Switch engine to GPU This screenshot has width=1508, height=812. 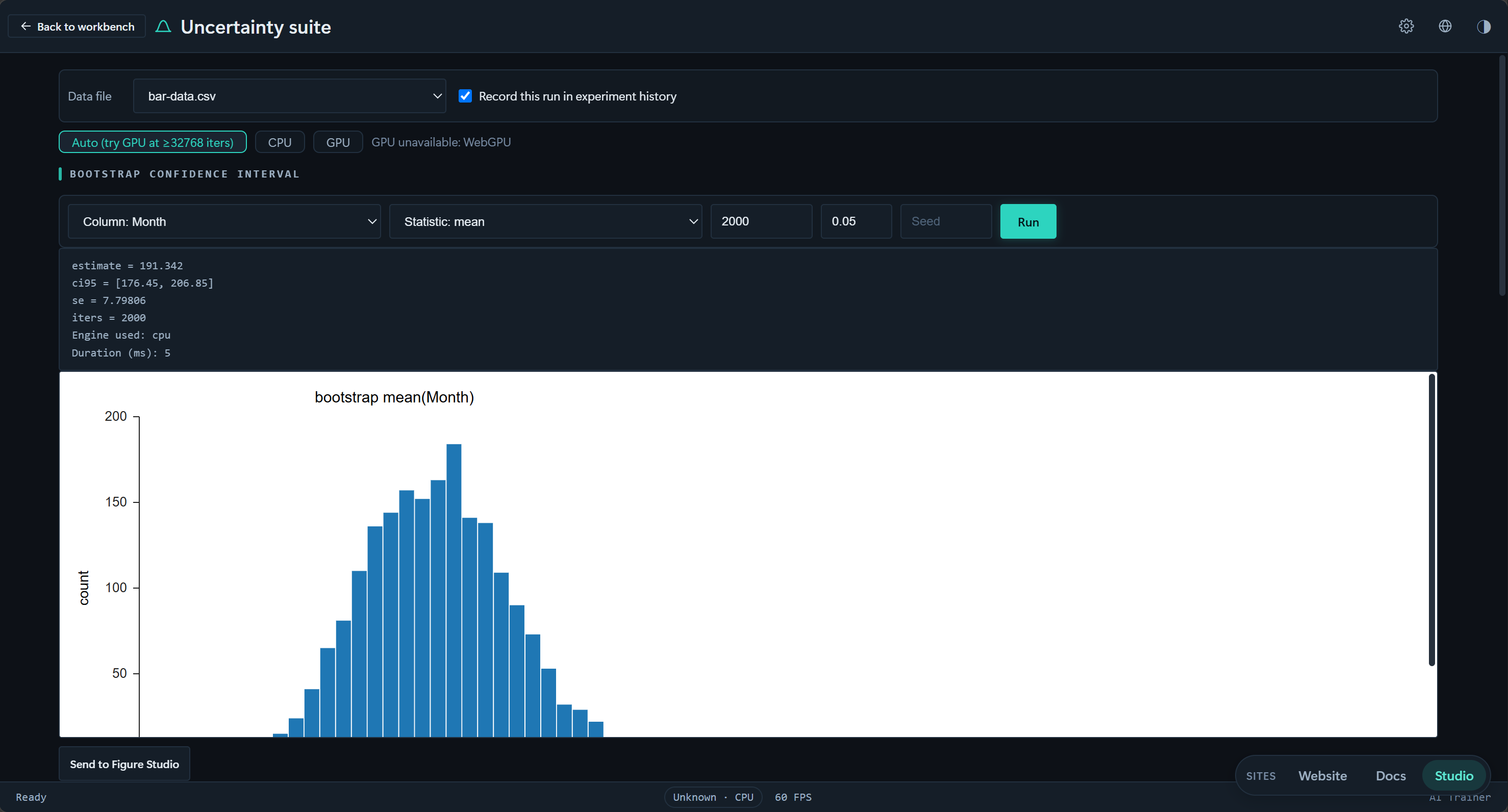pos(338,142)
